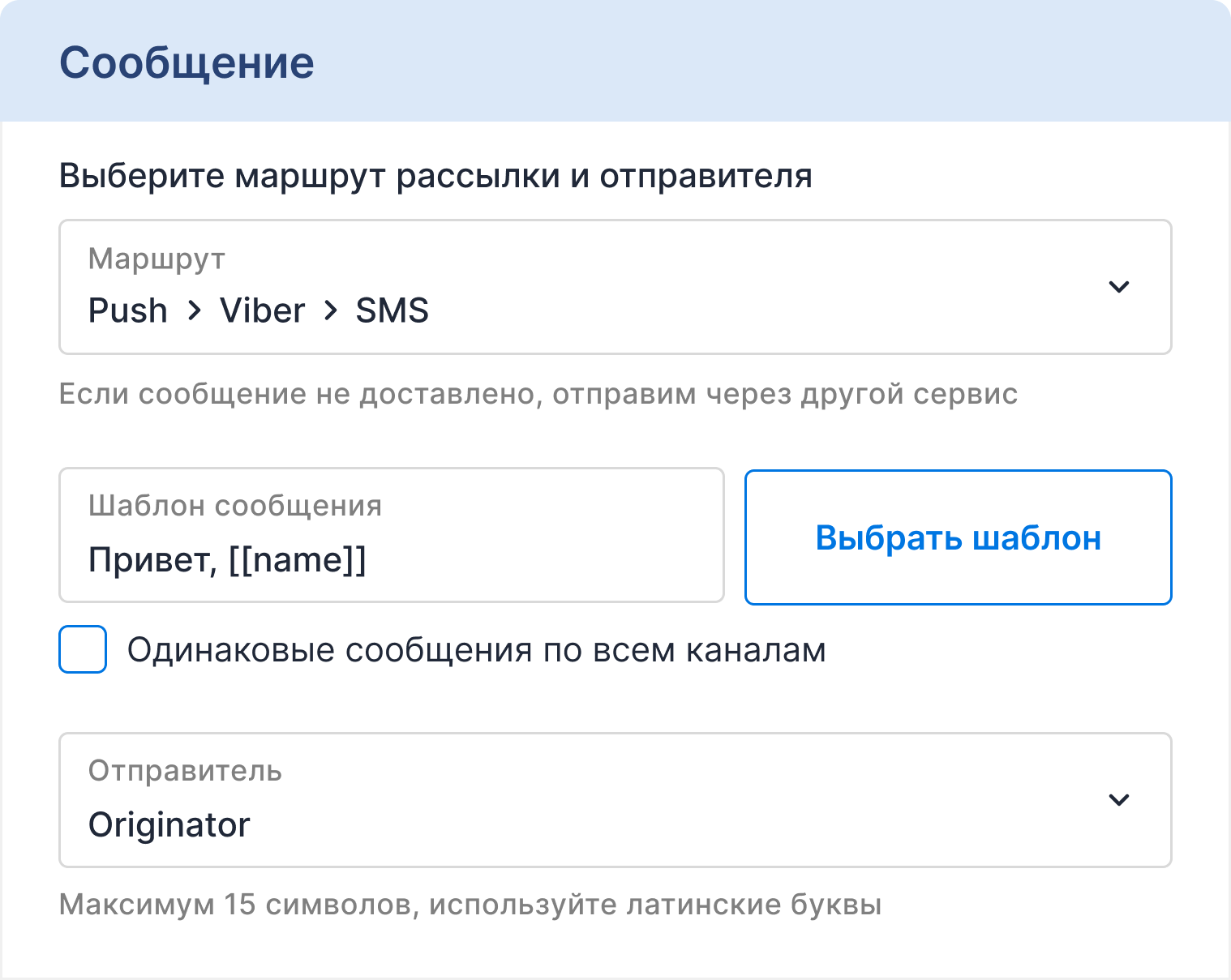Click the Сообщение panel header

pyautogui.click(x=187, y=62)
